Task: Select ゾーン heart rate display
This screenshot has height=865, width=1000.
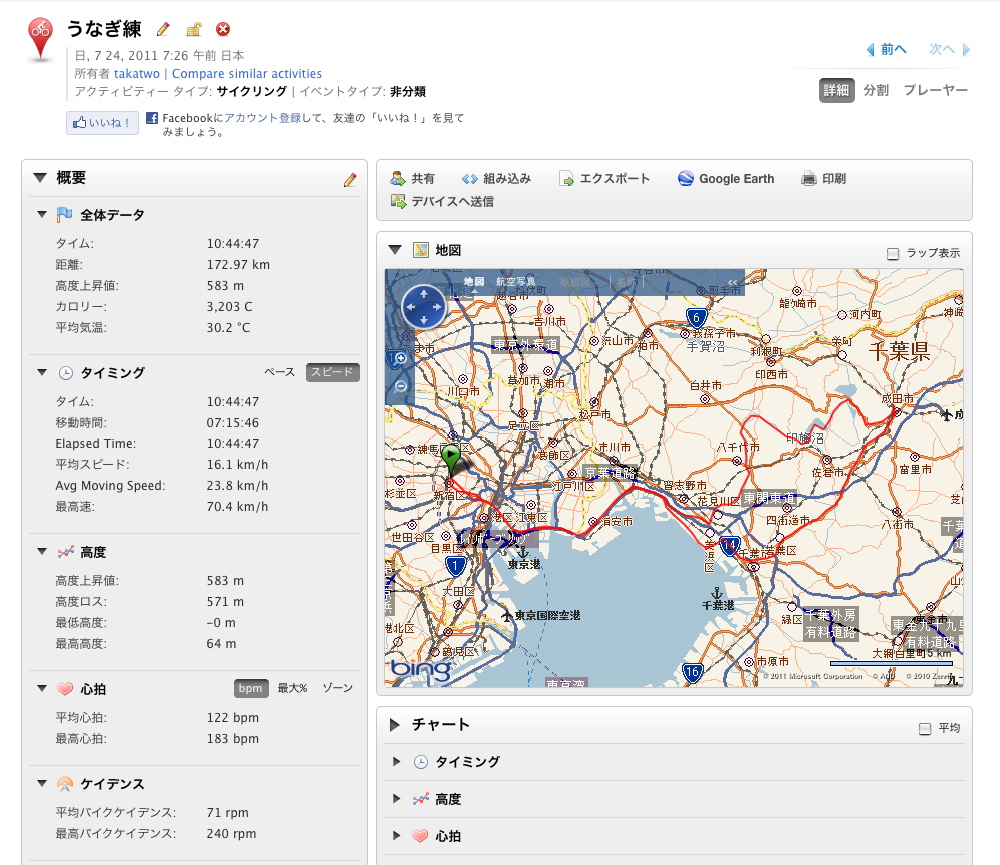Action: coord(337,688)
